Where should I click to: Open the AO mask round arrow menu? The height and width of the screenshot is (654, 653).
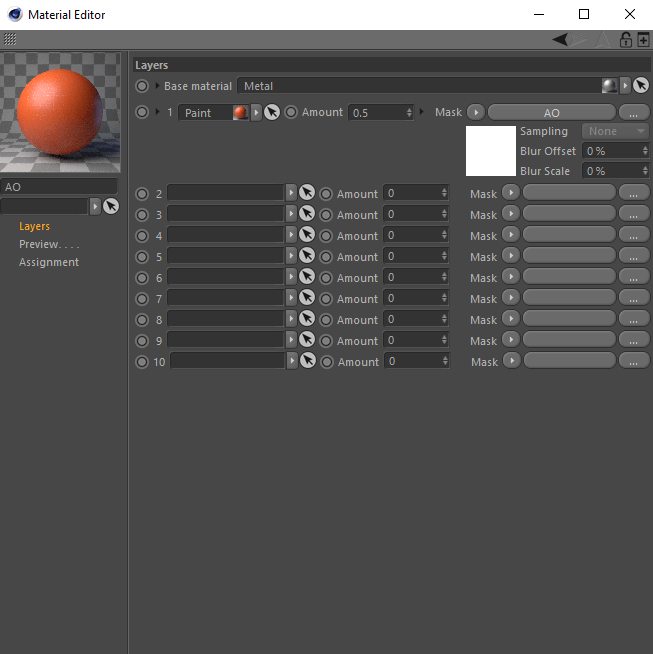[x=476, y=112]
